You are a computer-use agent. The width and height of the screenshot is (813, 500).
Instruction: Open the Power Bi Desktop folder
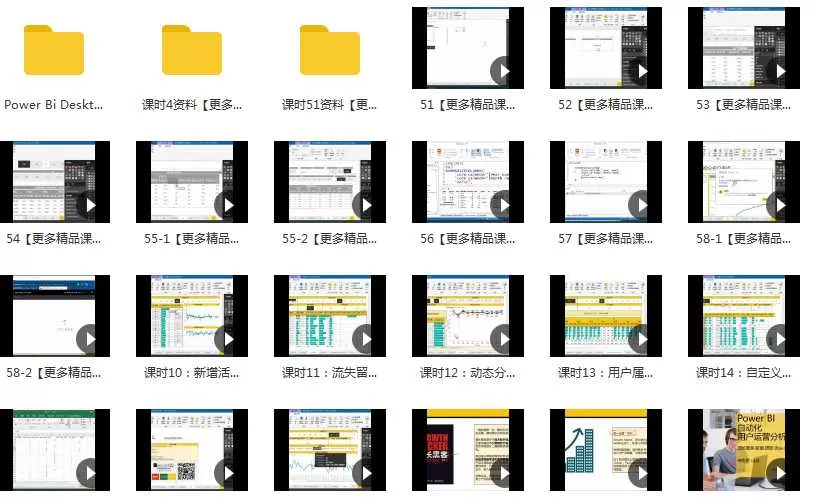click(x=54, y=50)
